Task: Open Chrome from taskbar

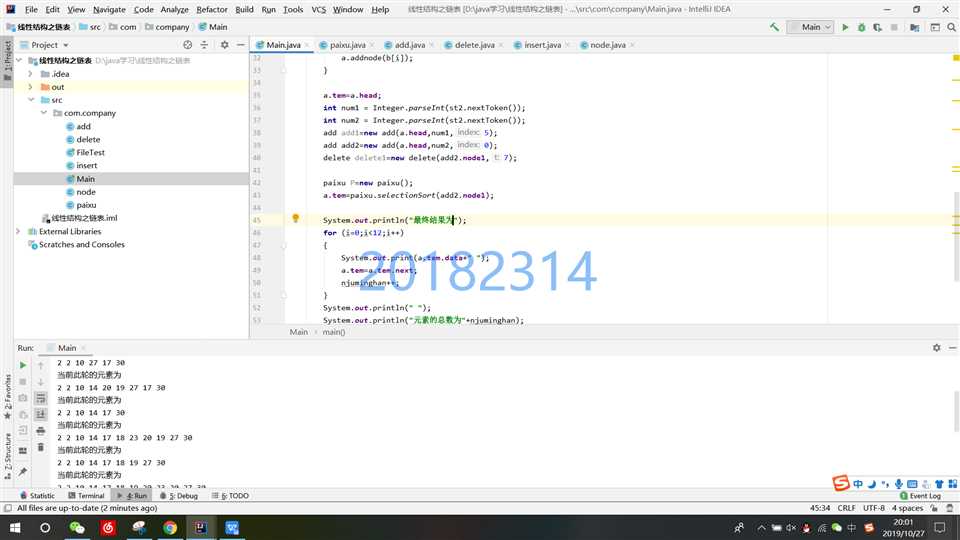Action: point(170,528)
